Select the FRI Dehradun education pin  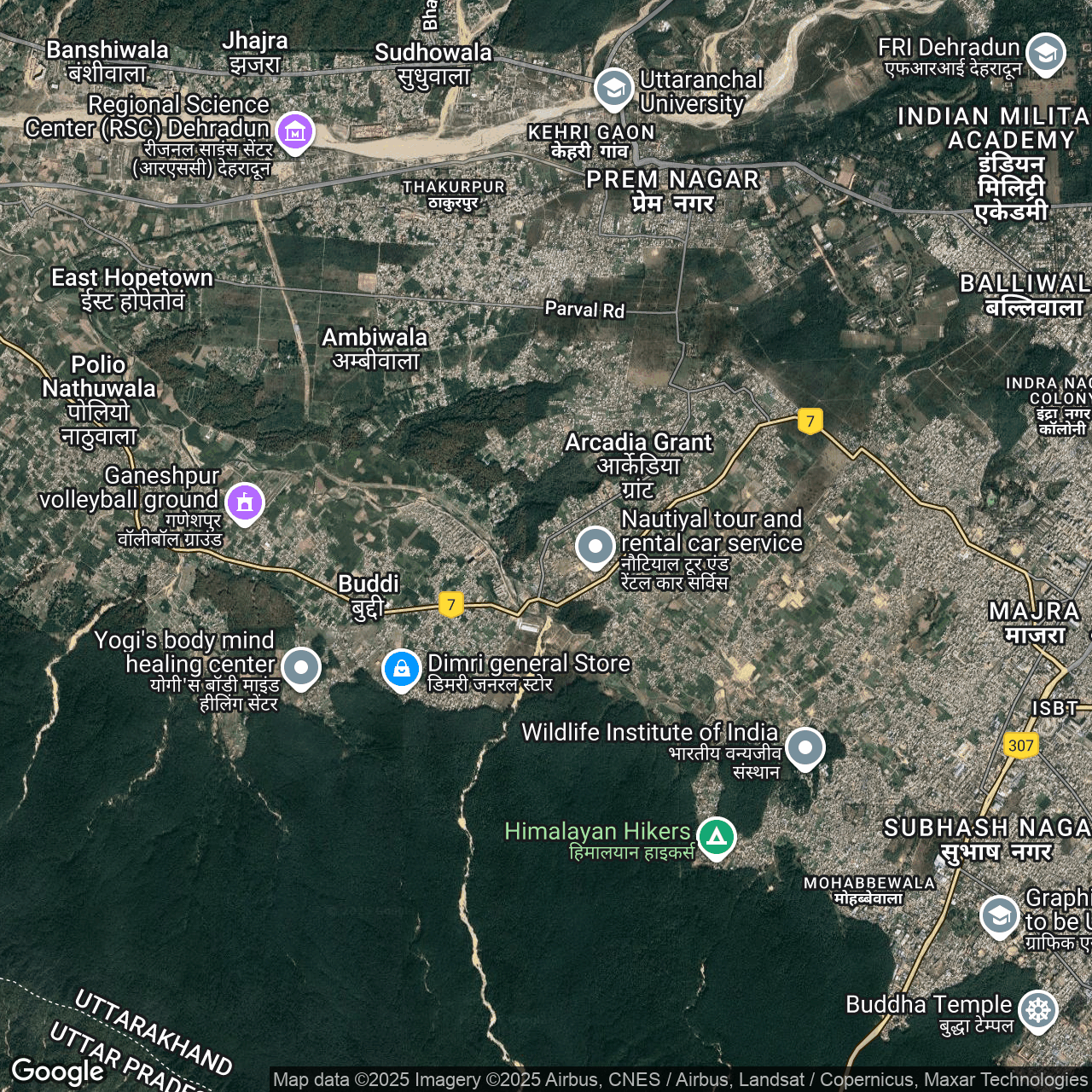tap(1045, 53)
